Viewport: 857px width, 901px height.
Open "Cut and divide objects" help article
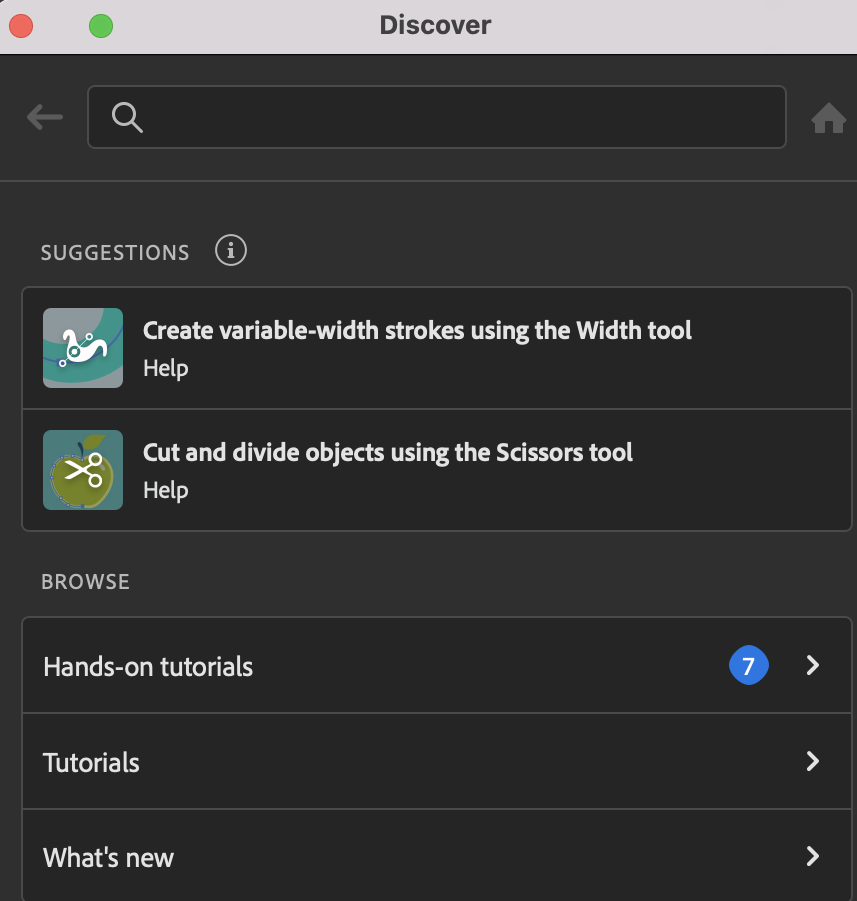(x=388, y=452)
